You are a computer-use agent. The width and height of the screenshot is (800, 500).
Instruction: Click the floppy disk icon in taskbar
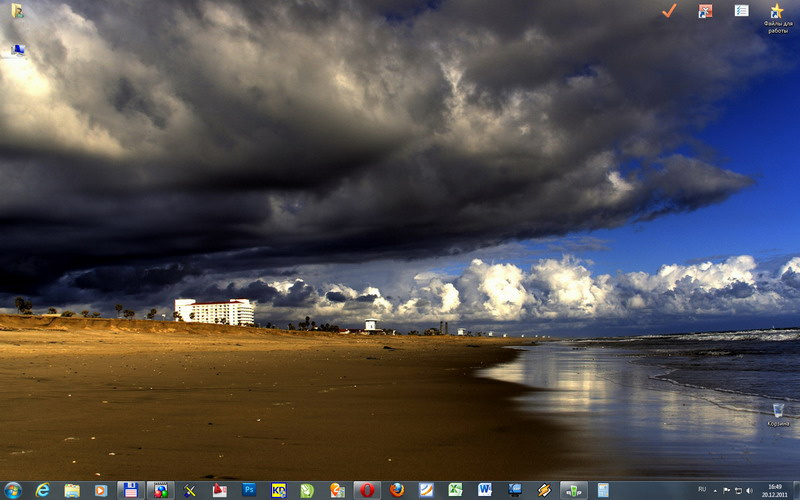pos(131,490)
